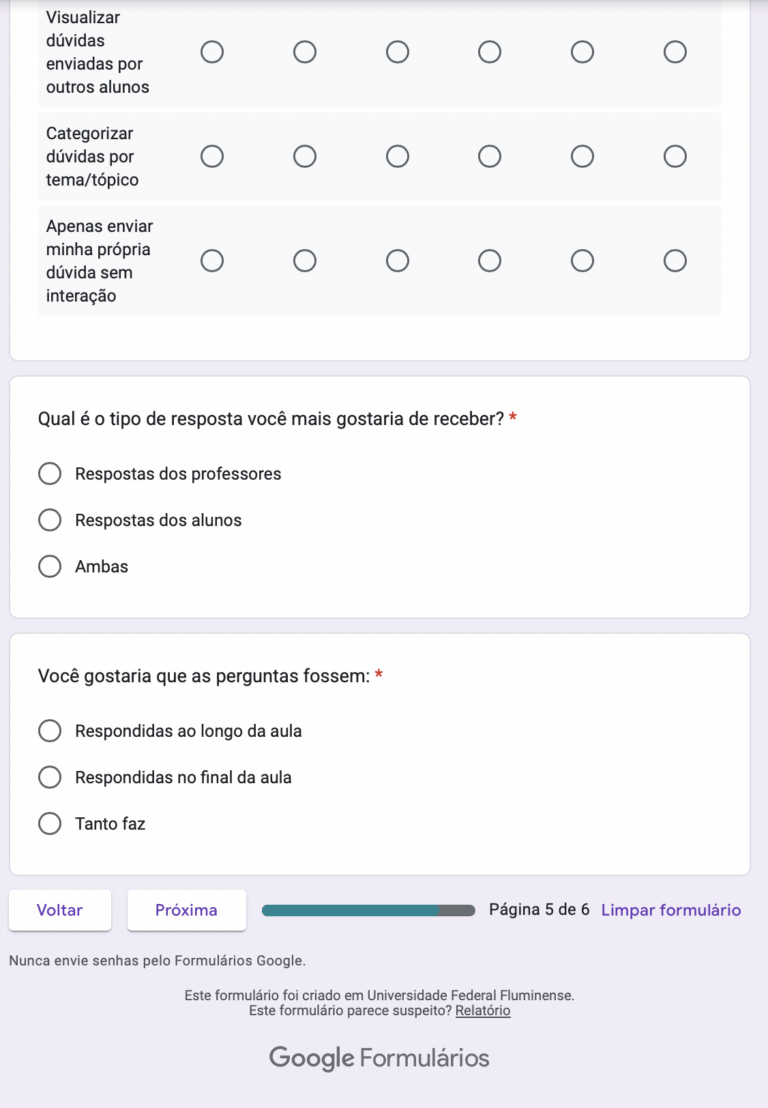The image size is (768, 1108).
Task: Pick the 'Tanto faz' option
Action: [x=50, y=824]
